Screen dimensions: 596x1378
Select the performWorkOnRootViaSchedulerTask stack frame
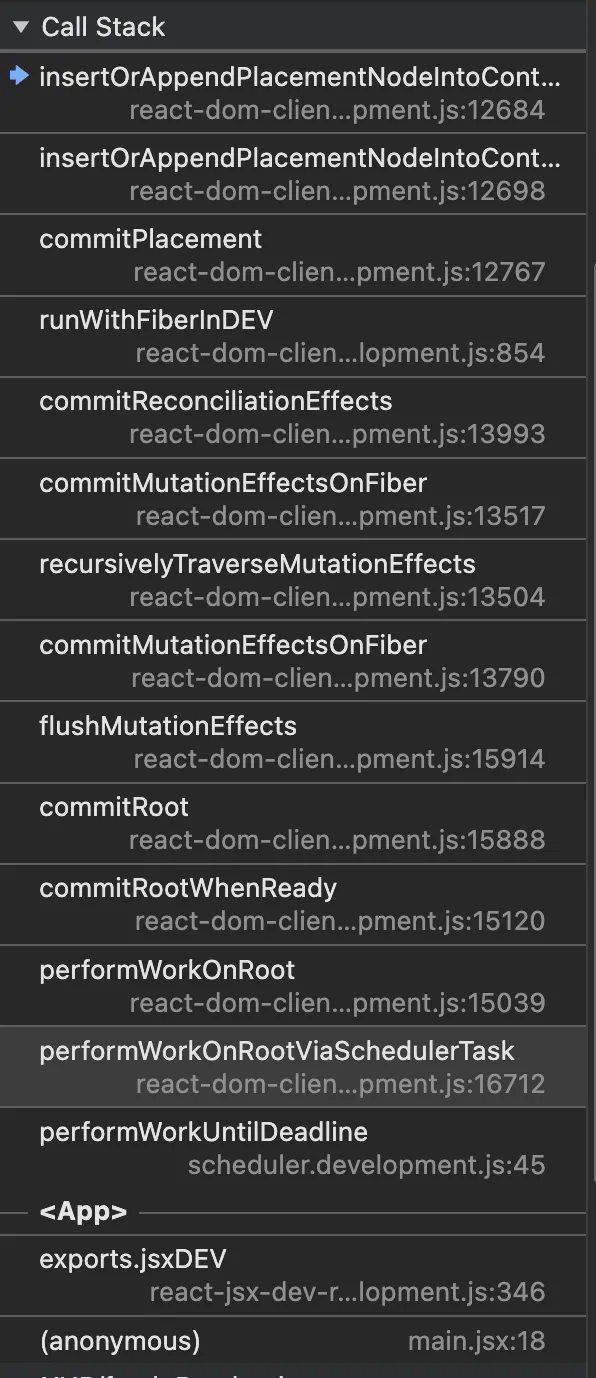(293, 1066)
